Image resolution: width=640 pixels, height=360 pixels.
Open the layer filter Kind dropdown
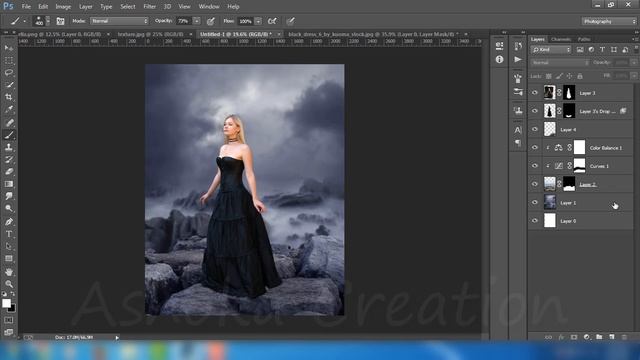pyautogui.click(x=551, y=49)
